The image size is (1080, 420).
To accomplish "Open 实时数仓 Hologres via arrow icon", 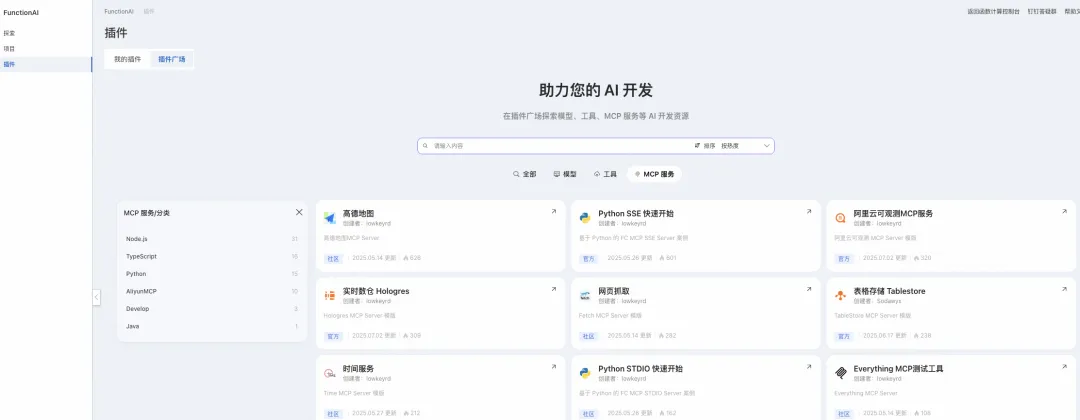I will click(554, 289).
